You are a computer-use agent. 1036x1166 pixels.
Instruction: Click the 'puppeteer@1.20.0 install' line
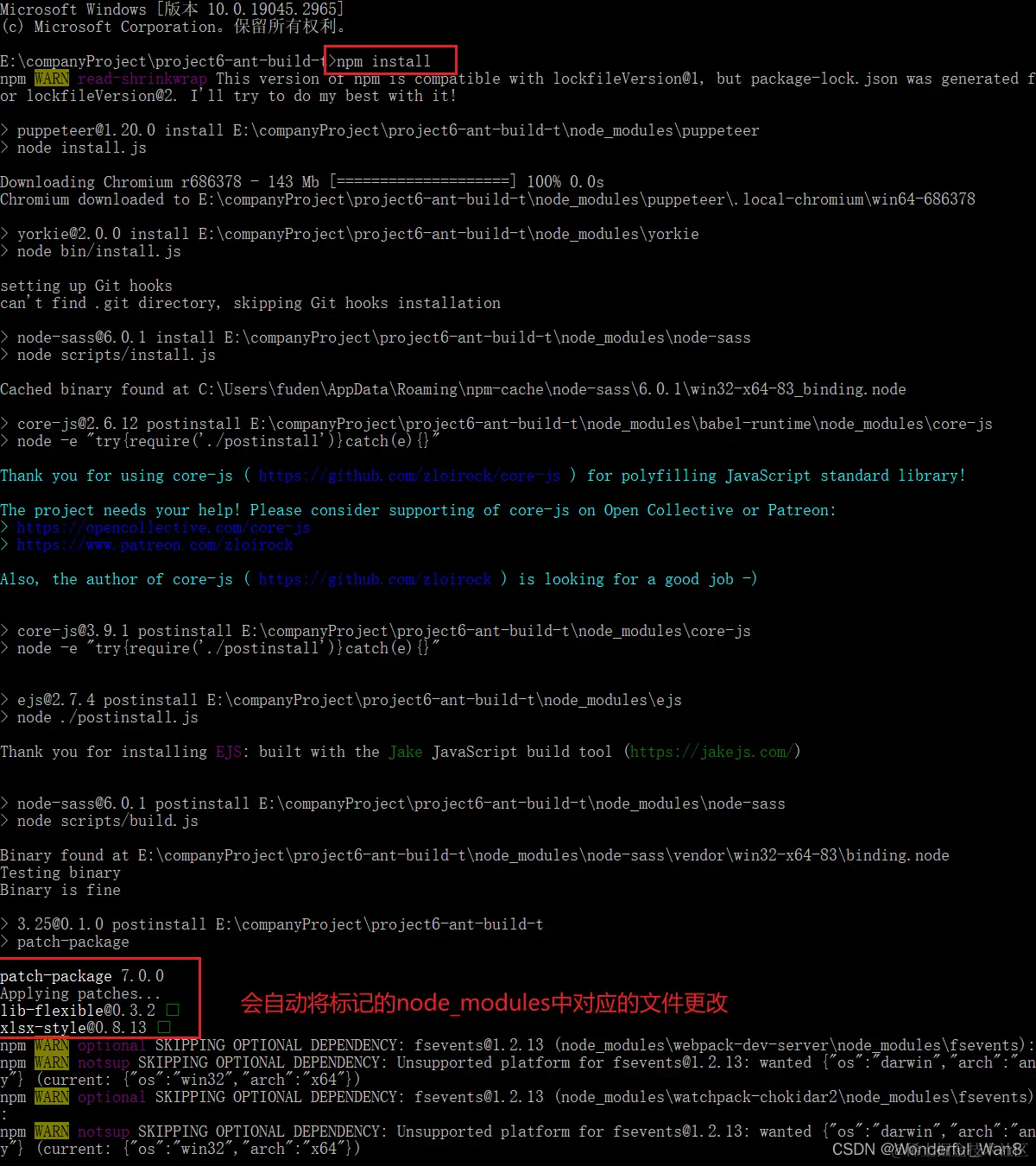click(x=380, y=130)
